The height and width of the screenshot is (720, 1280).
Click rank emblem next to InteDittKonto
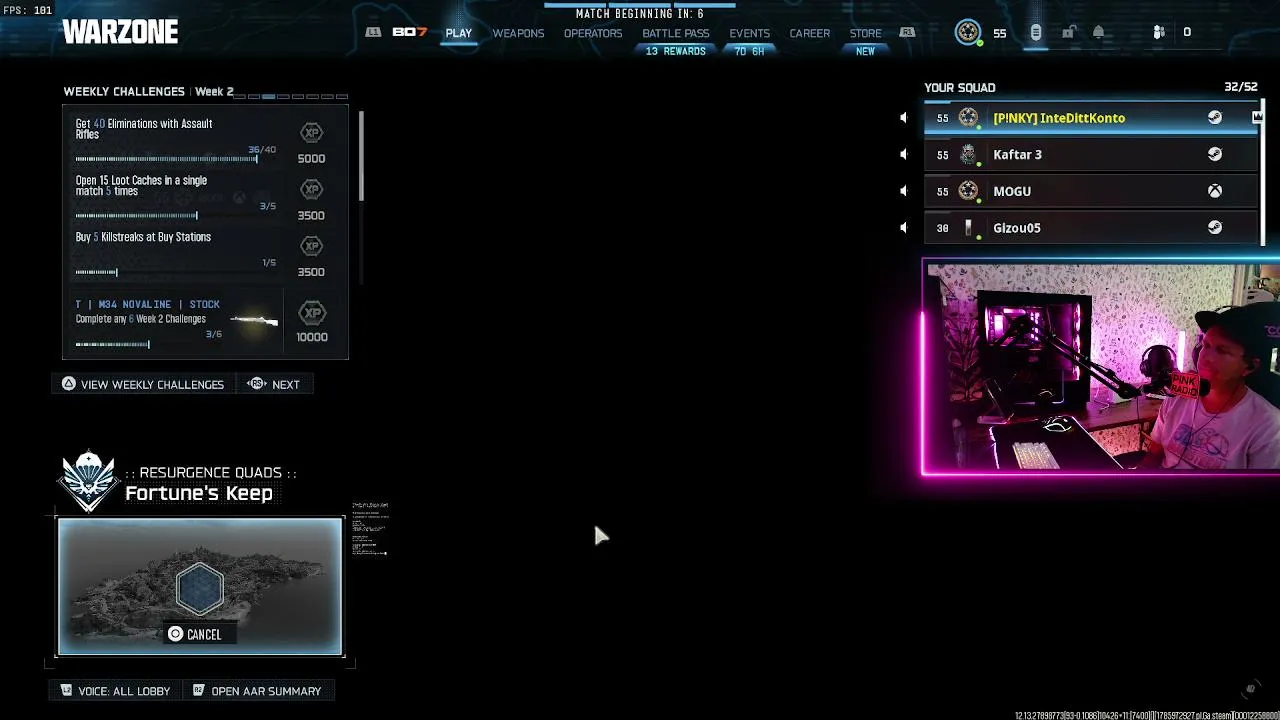click(x=968, y=118)
